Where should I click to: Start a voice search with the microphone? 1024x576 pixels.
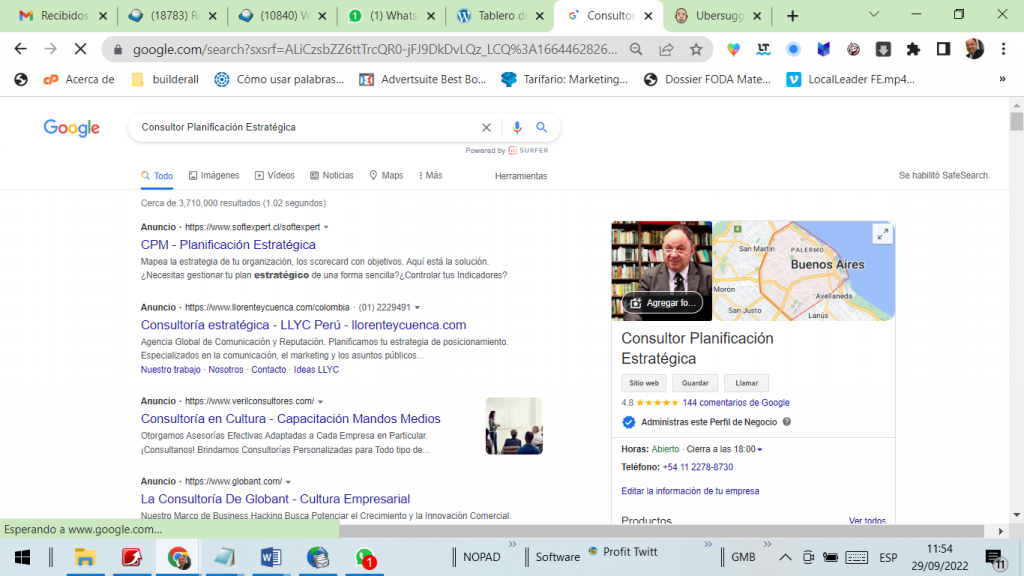(517, 127)
